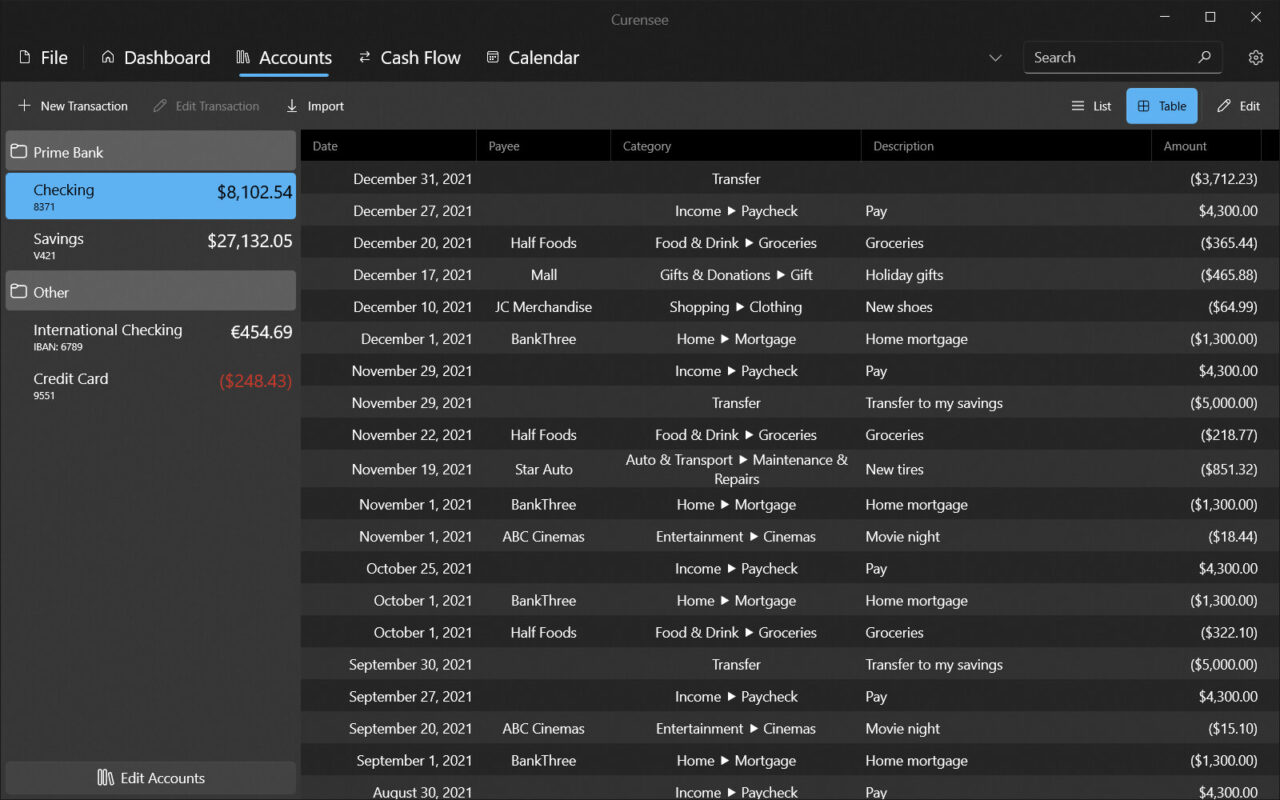
Task: Select the September 1, 2021 date cell
Action: (x=414, y=761)
